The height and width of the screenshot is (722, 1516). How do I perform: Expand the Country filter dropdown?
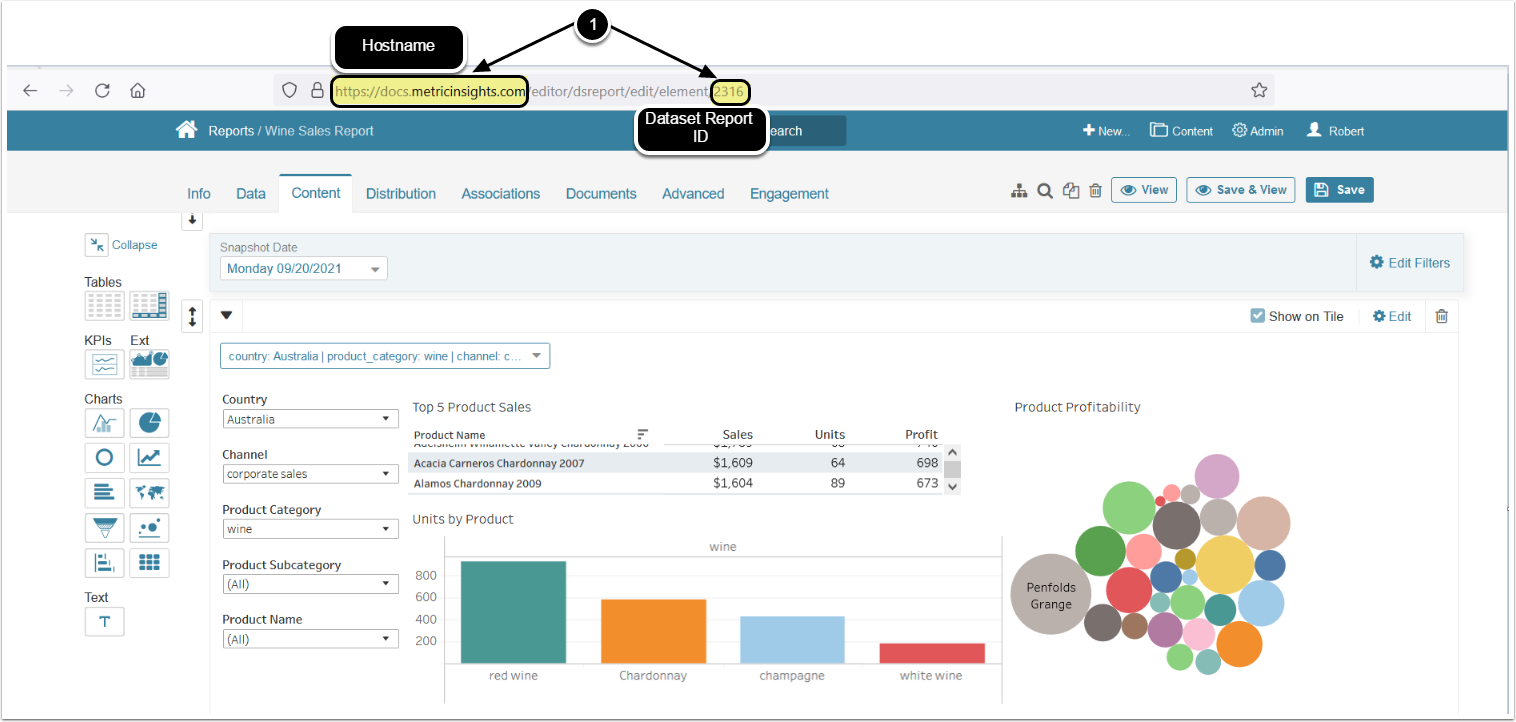[x=310, y=420]
